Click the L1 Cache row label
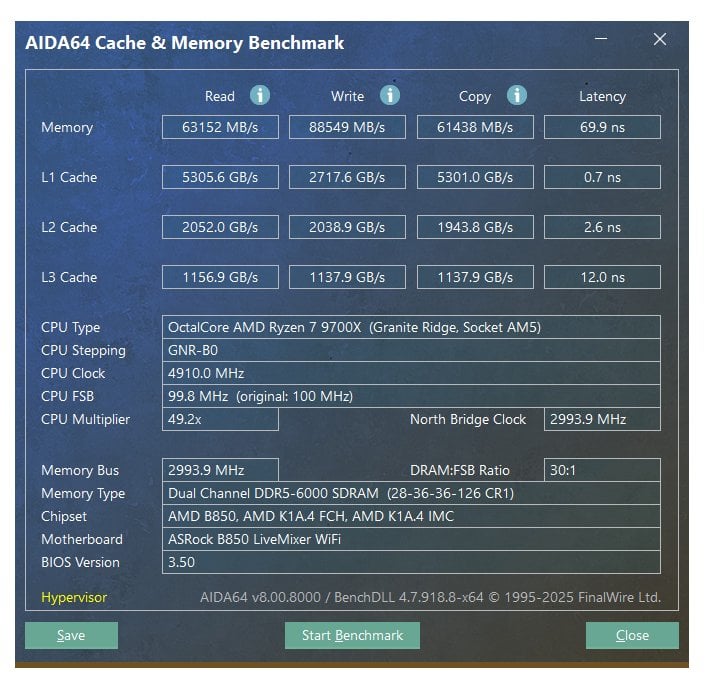This screenshot has height=687, width=706. click(x=69, y=177)
